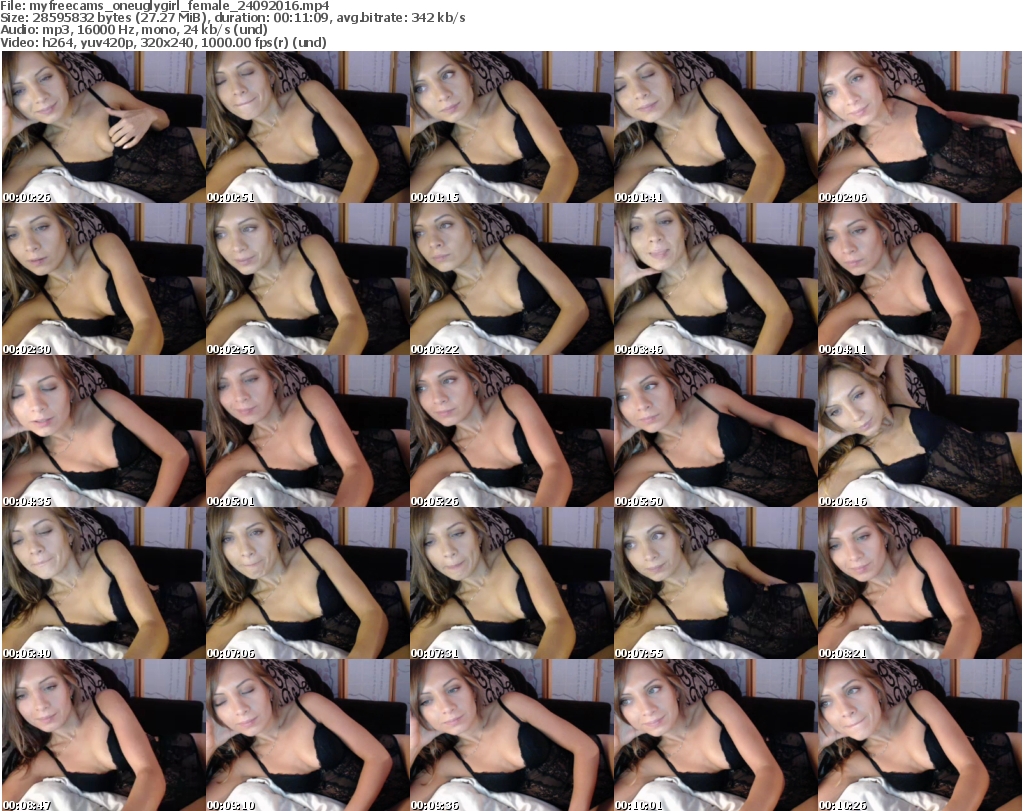The width and height of the screenshot is (1024, 811).
Task: Click the frame at 00:09:36
Action: (x=511, y=735)
